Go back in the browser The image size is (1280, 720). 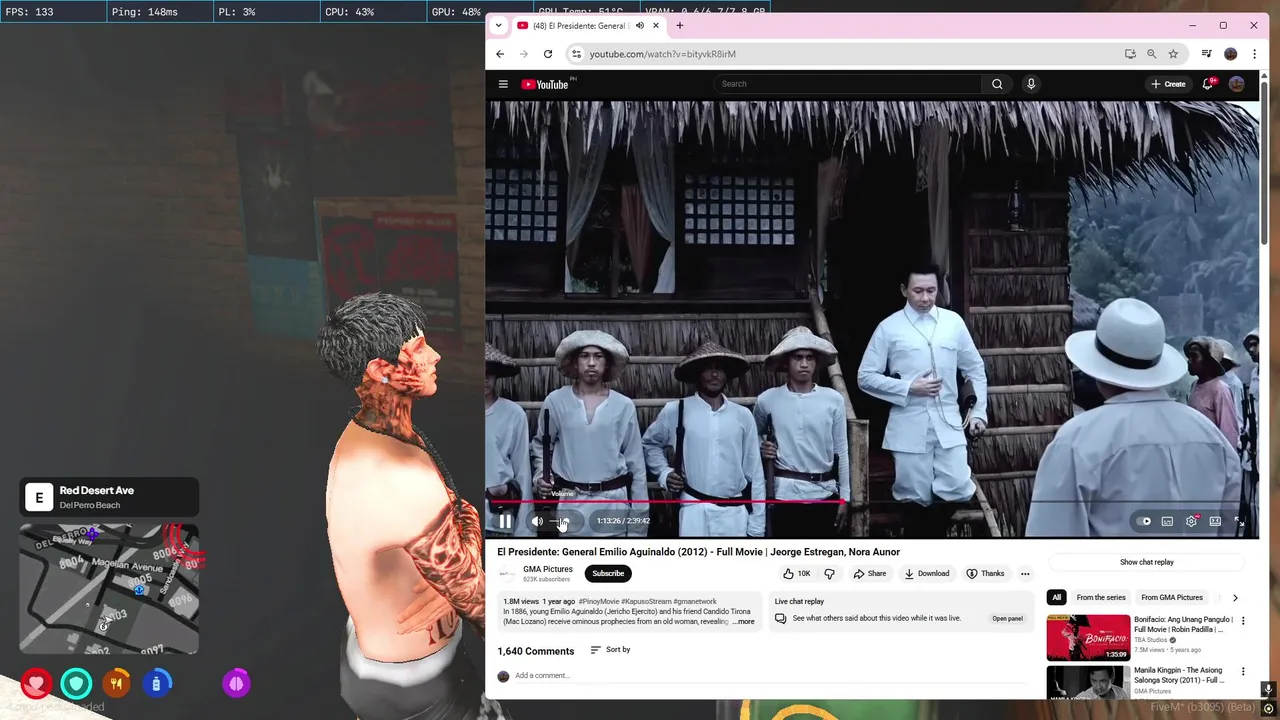click(500, 54)
